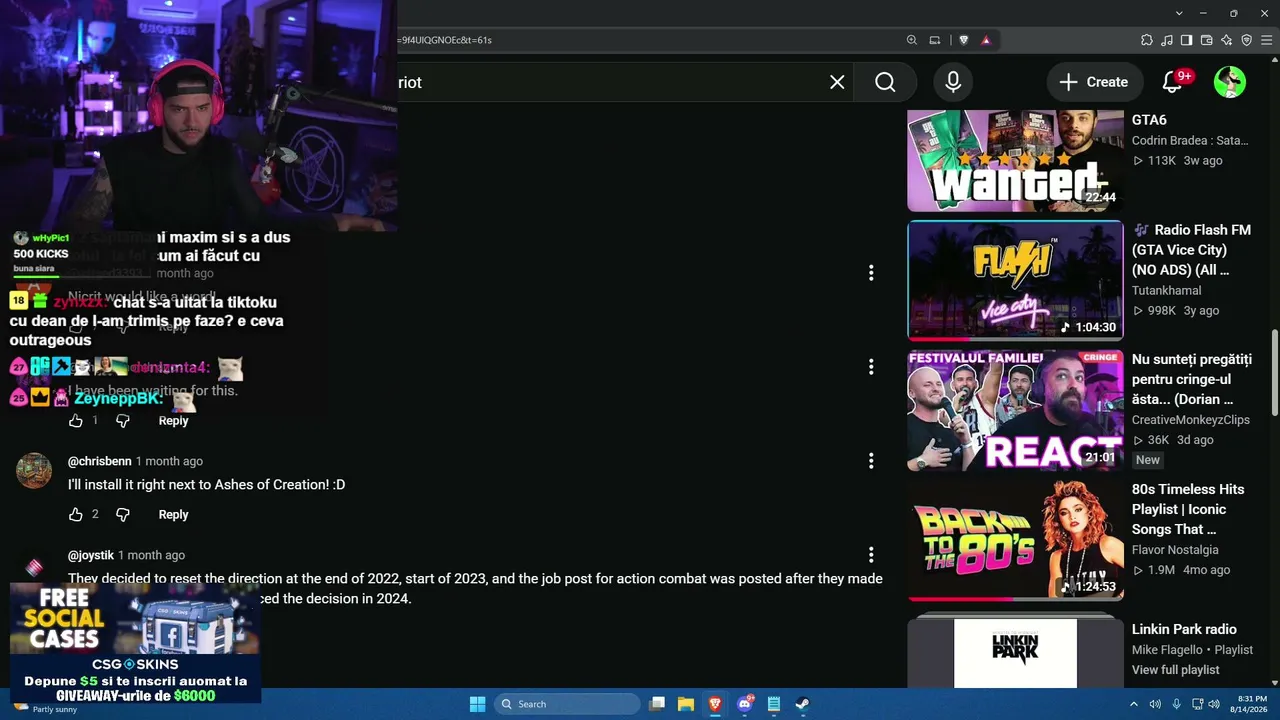
Task: Open the Tutankhamal channel name
Action: (x=1168, y=291)
